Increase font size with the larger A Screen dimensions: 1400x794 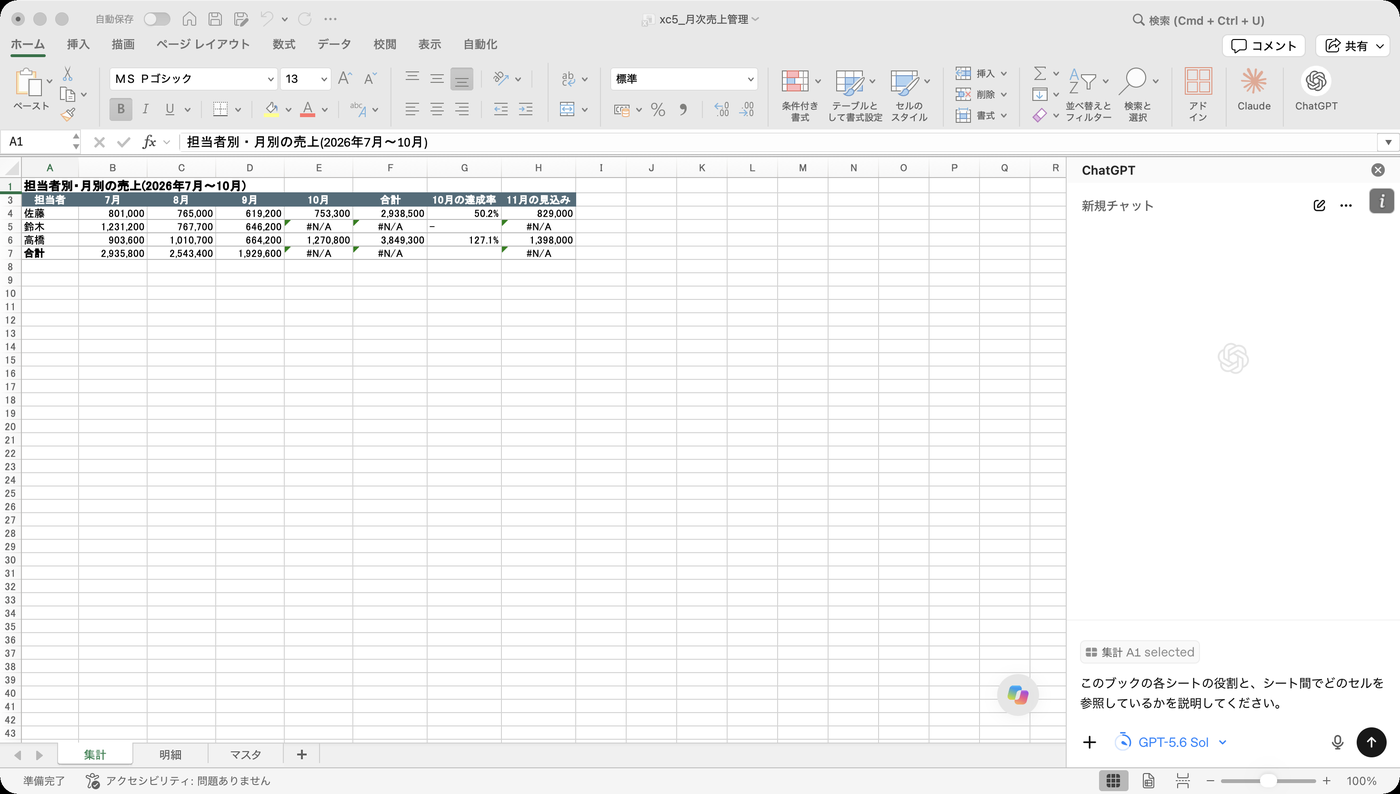[x=345, y=79]
